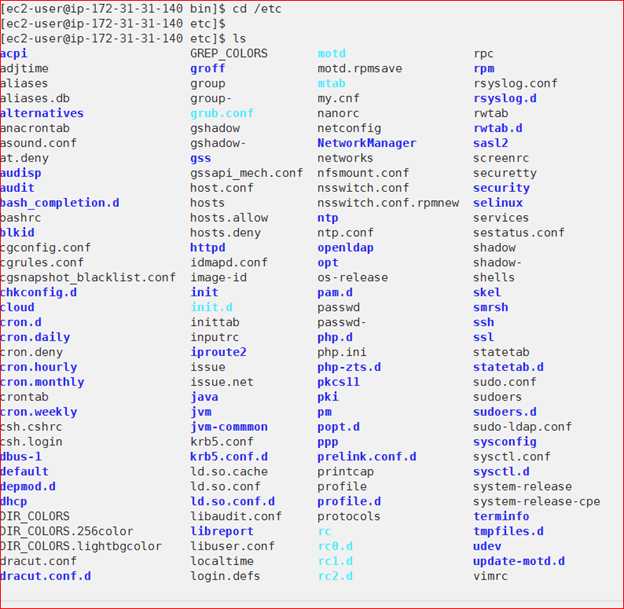
Task: Click openldap directory
Action: coord(345,248)
